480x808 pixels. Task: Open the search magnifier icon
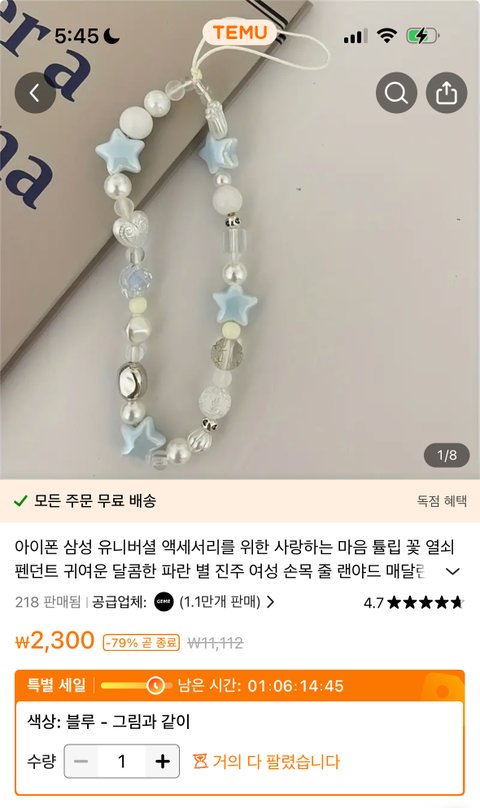pyautogui.click(x=396, y=93)
